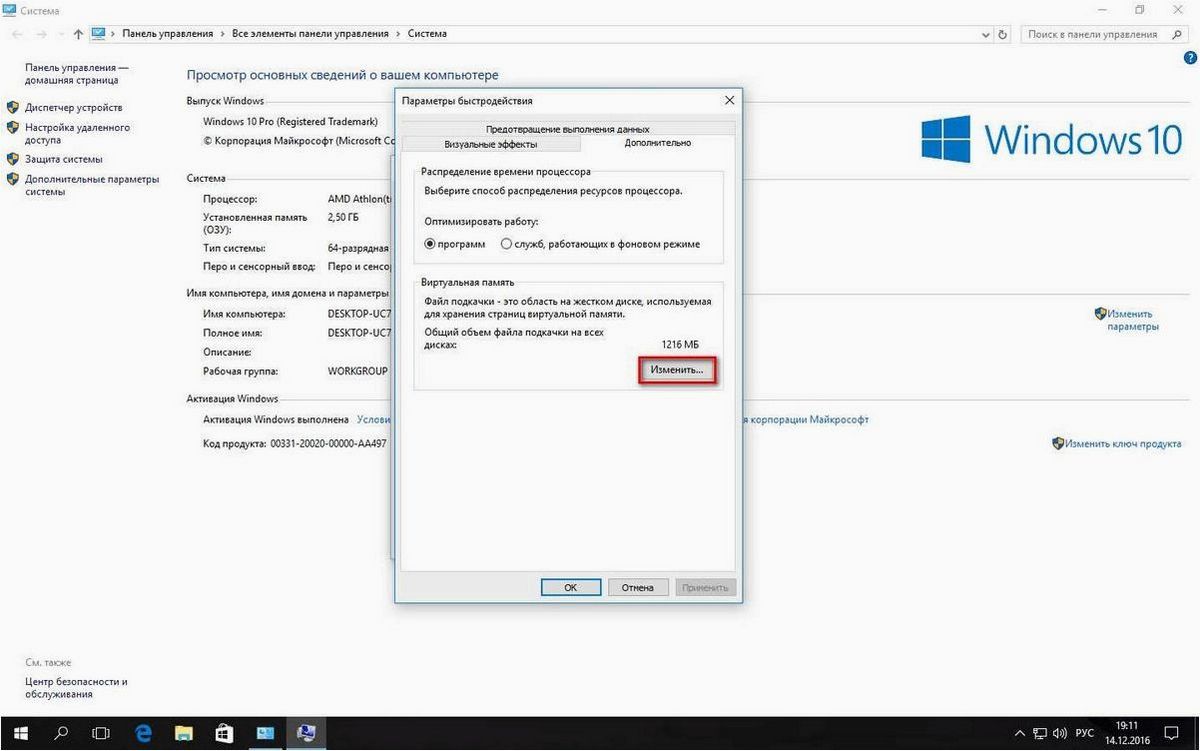Open Task View on the taskbar
The height and width of the screenshot is (751, 1200).
tap(100, 734)
